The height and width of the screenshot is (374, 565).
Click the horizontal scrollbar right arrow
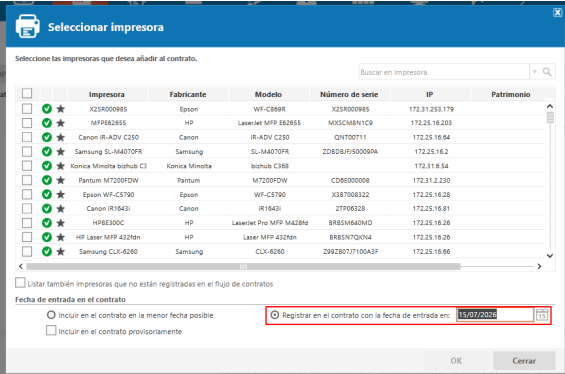539,266
